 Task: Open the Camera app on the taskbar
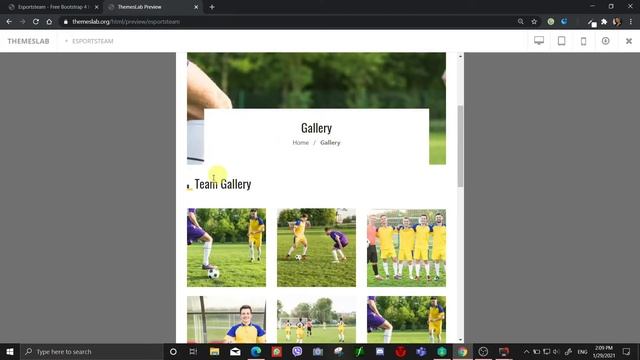[318, 351]
